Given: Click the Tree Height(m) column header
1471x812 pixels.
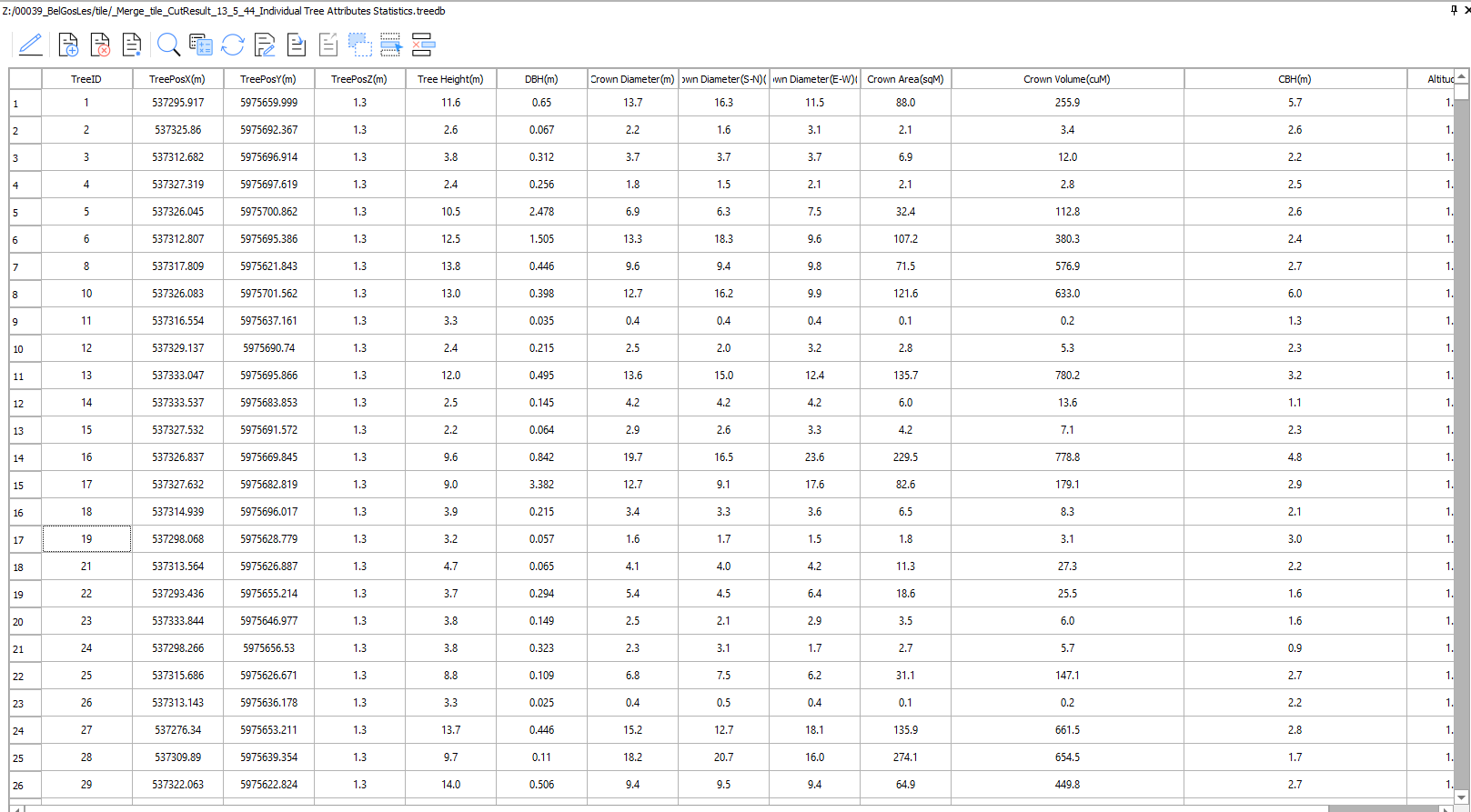Looking at the screenshot, I should [x=450, y=79].
